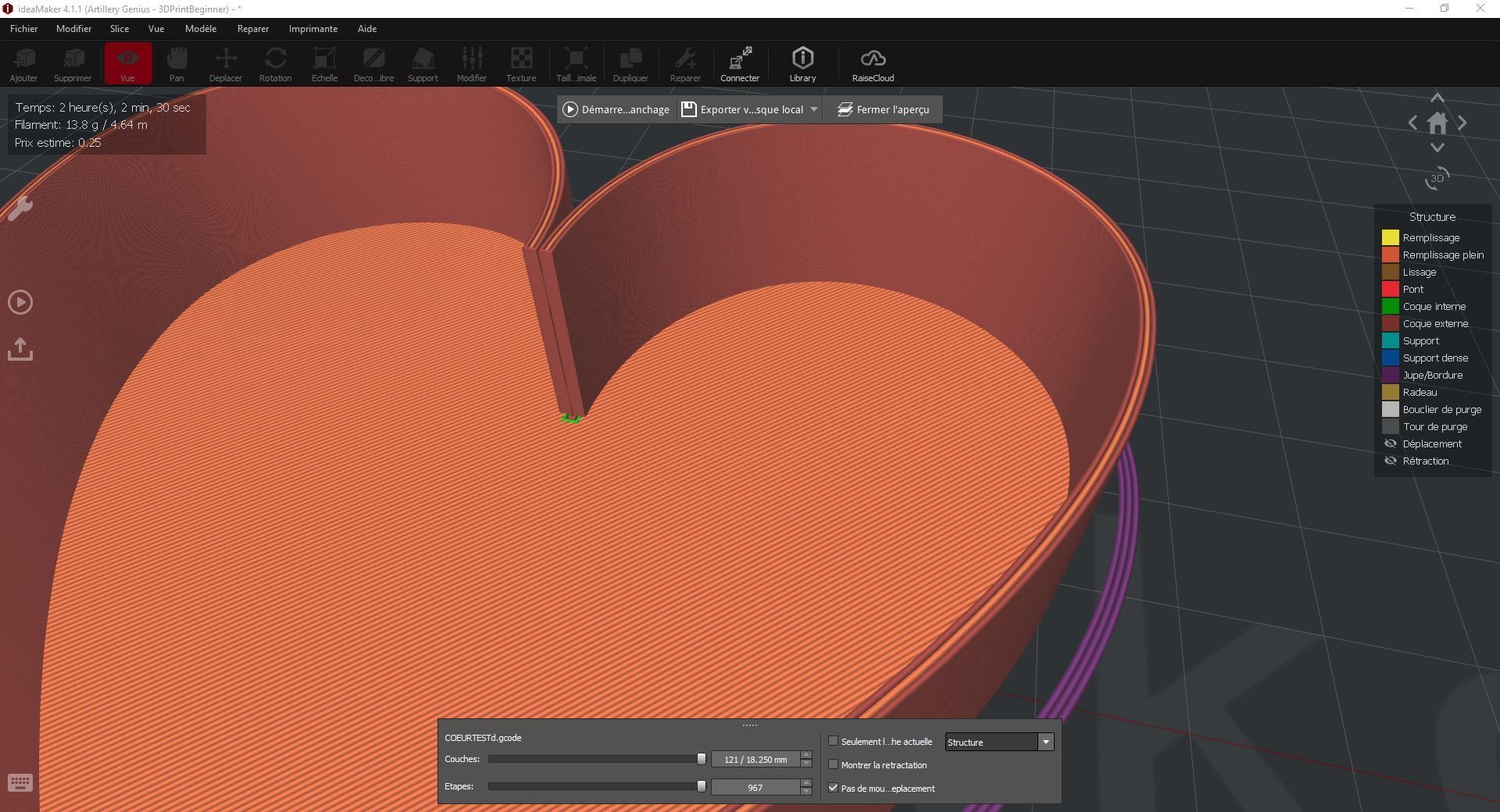Show Déplacement in the structure legend

coord(1391,443)
